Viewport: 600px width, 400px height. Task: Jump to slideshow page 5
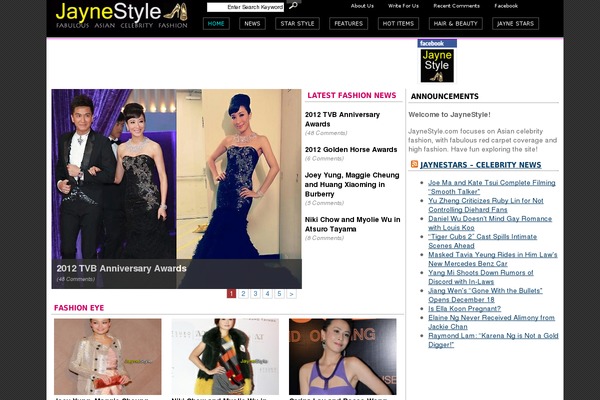279,294
